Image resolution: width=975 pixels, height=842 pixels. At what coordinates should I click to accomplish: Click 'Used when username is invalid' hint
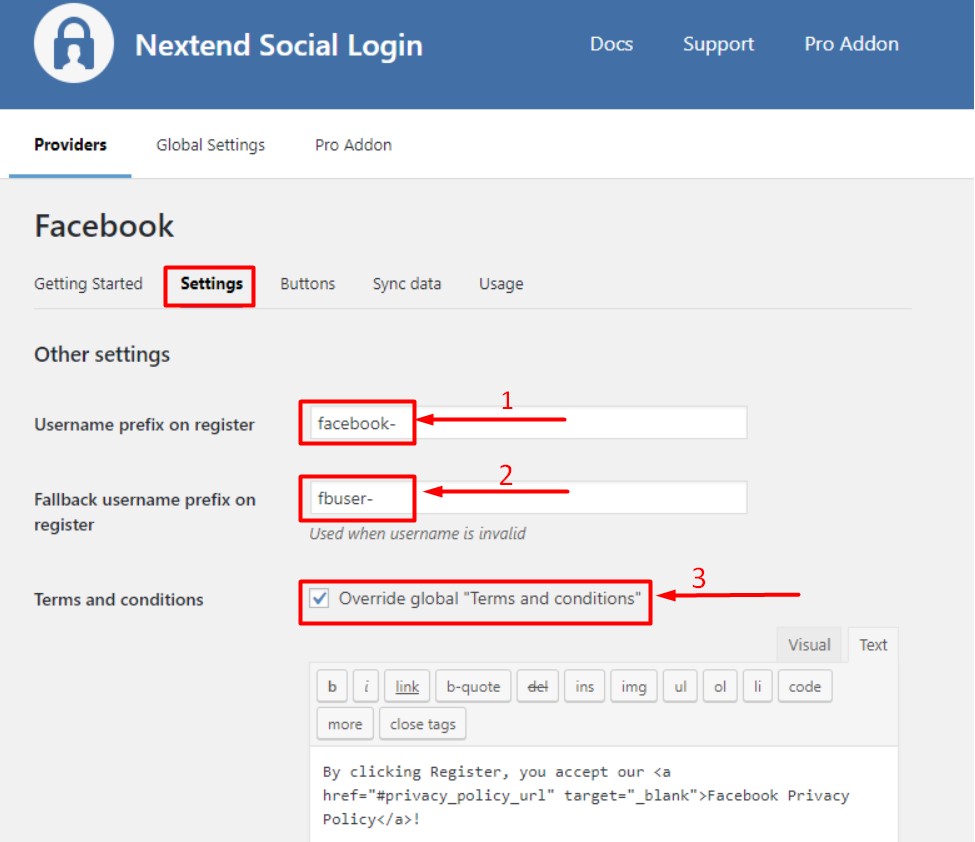click(417, 534)
